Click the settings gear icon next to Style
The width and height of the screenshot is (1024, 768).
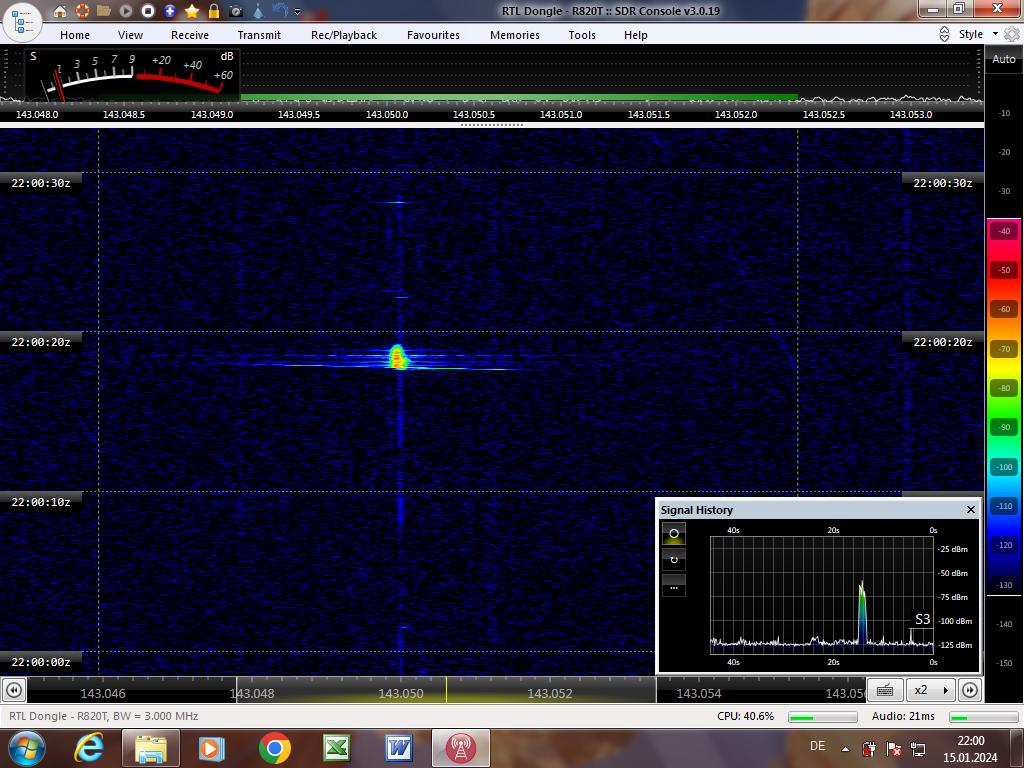click(1012, 34)
